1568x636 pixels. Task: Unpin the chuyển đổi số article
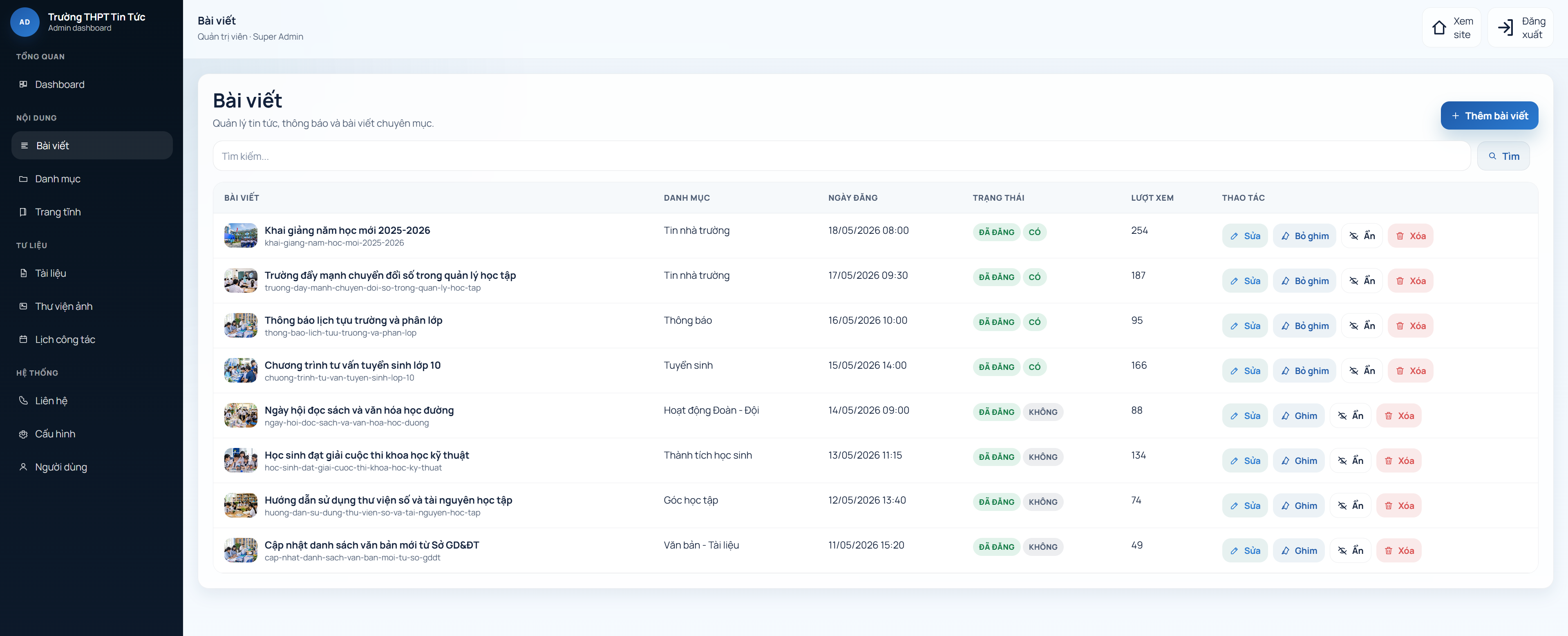(1304, 281)
